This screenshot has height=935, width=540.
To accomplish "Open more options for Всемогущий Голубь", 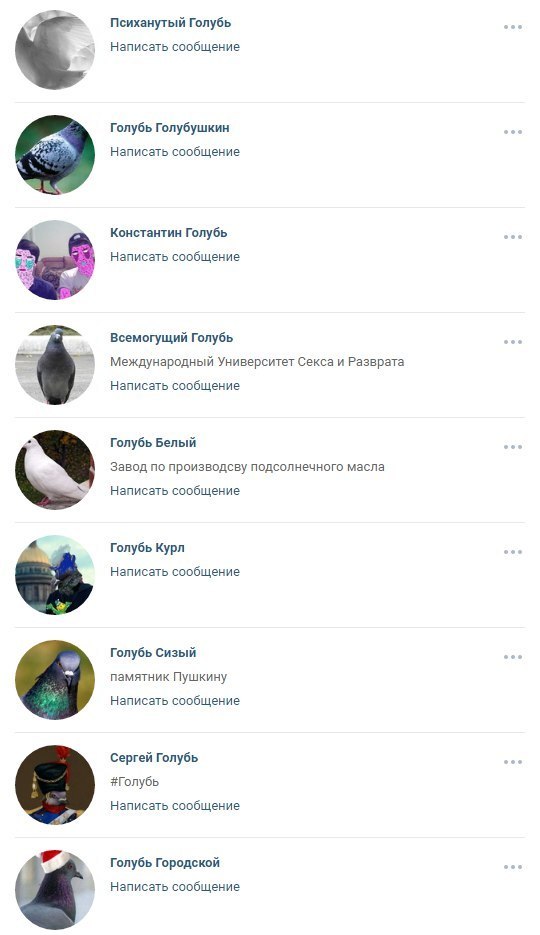I will point(513,342).
